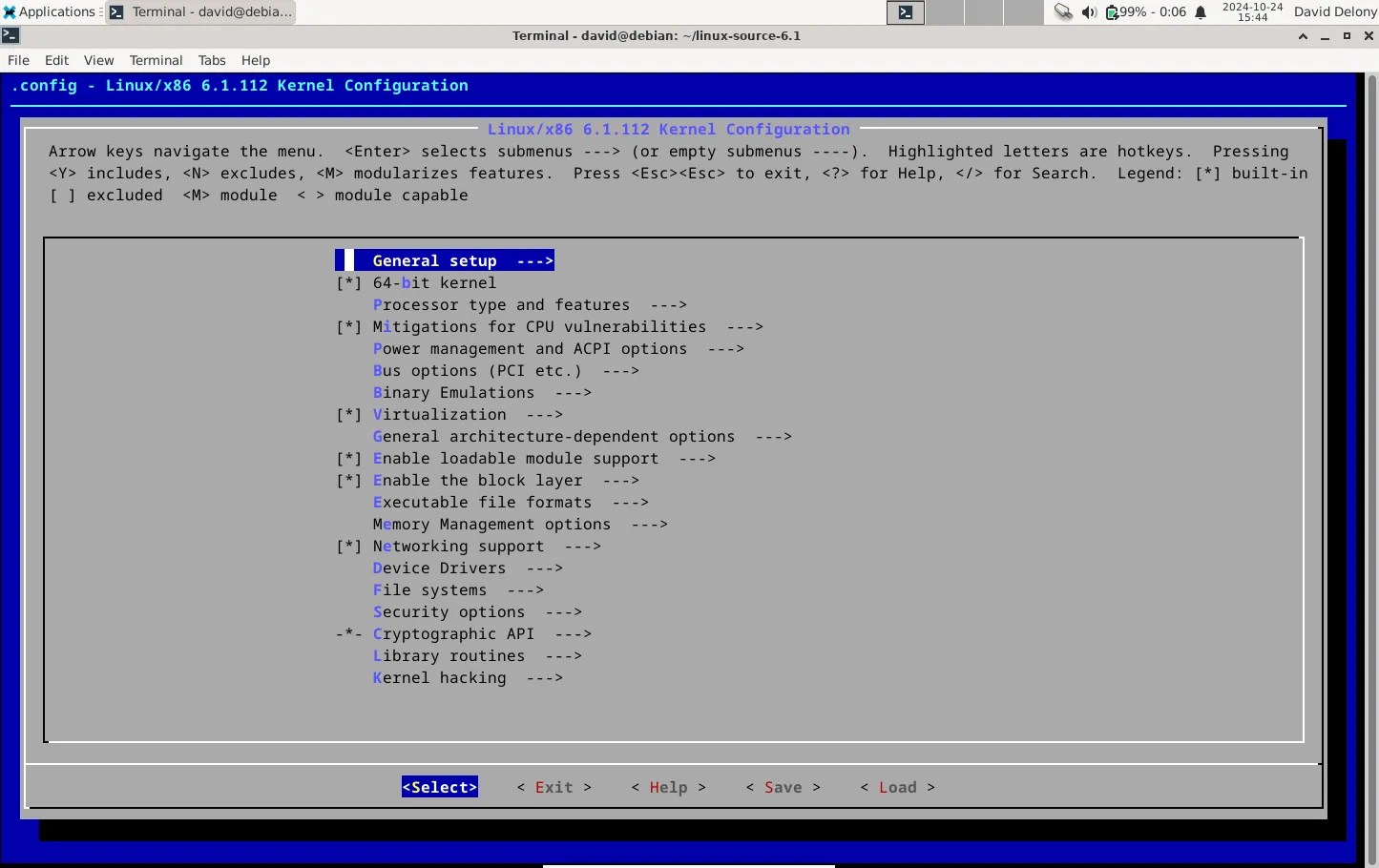This screenshot has width=1379, height=868.
Task: Select the second workspace in pager
Action: 945,12
